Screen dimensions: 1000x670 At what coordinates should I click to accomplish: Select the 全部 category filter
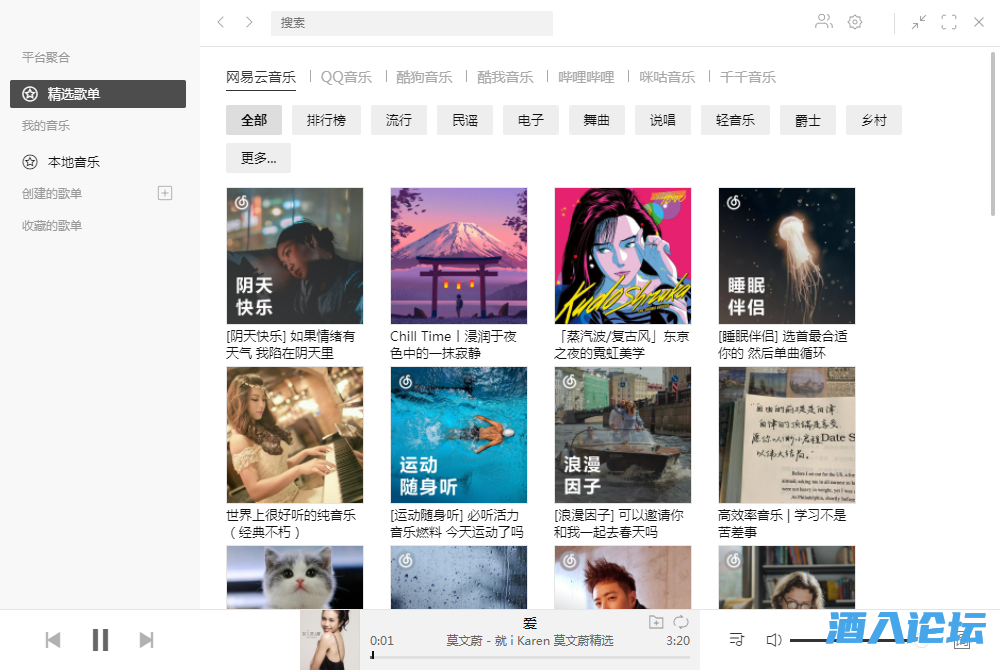point(254,120)
